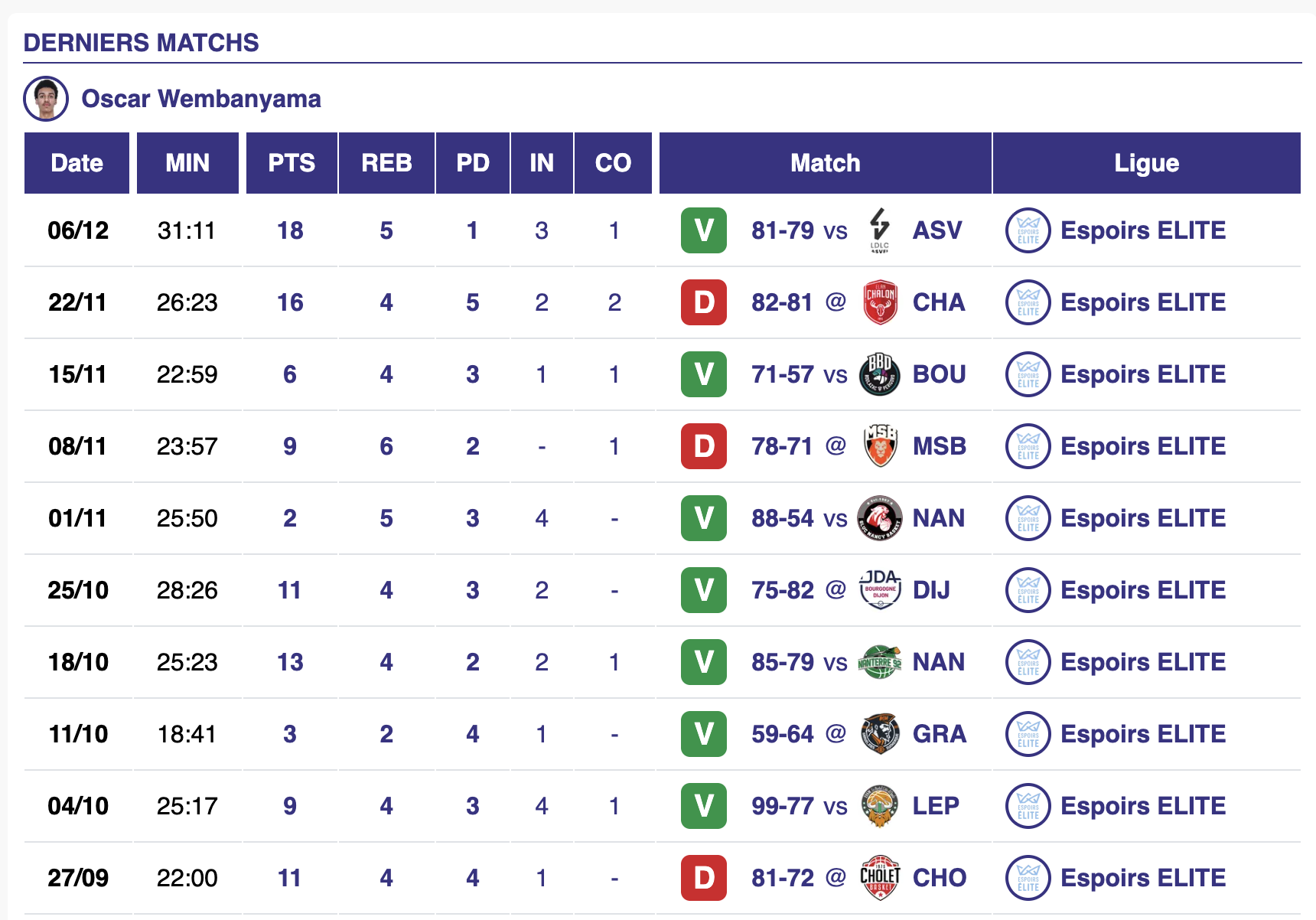Click the ASVEL team logo
Screen dimensions: 1316x920
click(880, 230)
